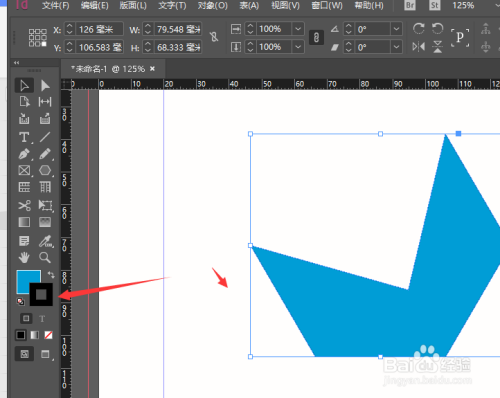This screenshot has width=500, height=398.
Task: Open the 窗口(W) menu
Action: point(327,5)
